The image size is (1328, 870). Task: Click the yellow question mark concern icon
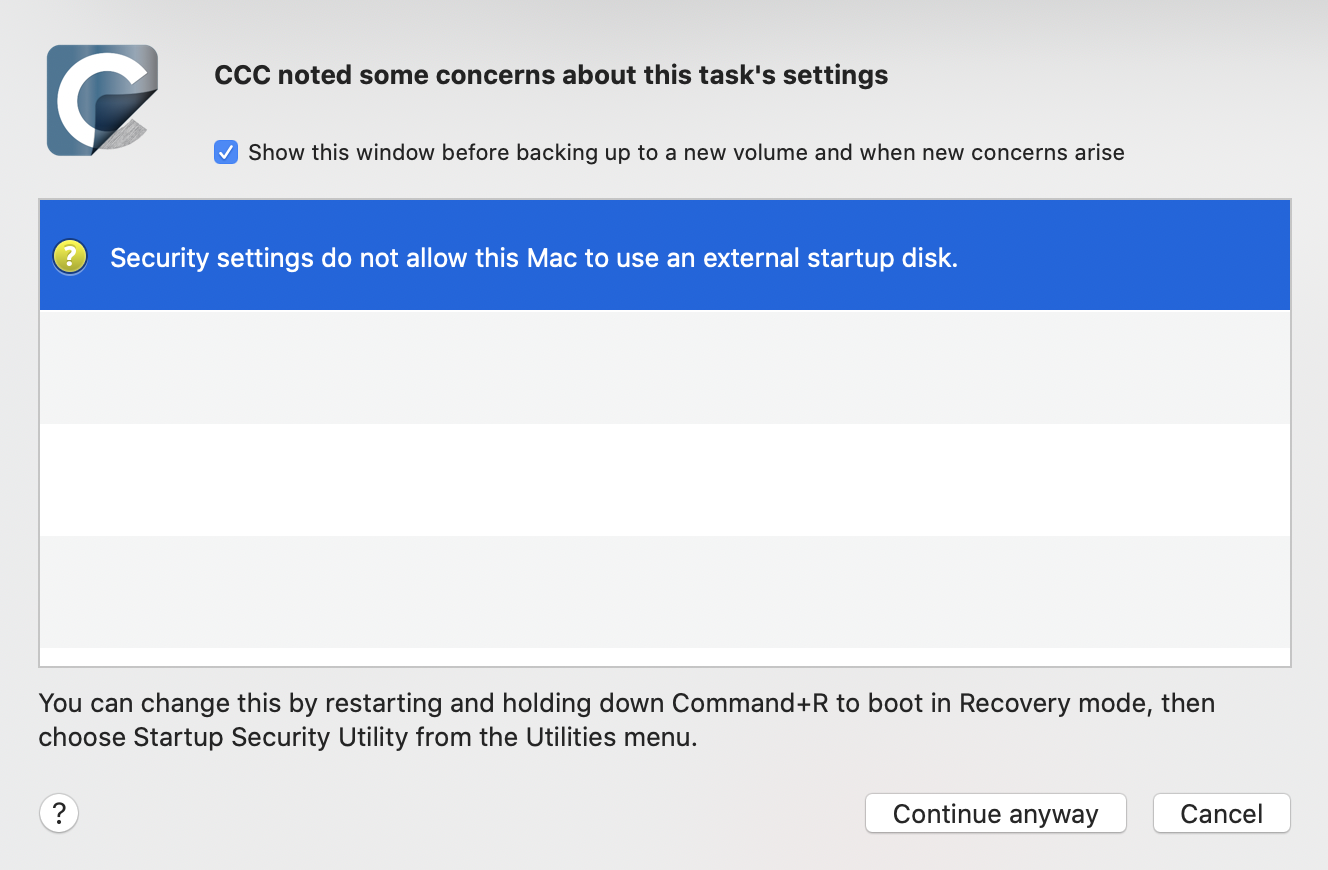(70, 257)
